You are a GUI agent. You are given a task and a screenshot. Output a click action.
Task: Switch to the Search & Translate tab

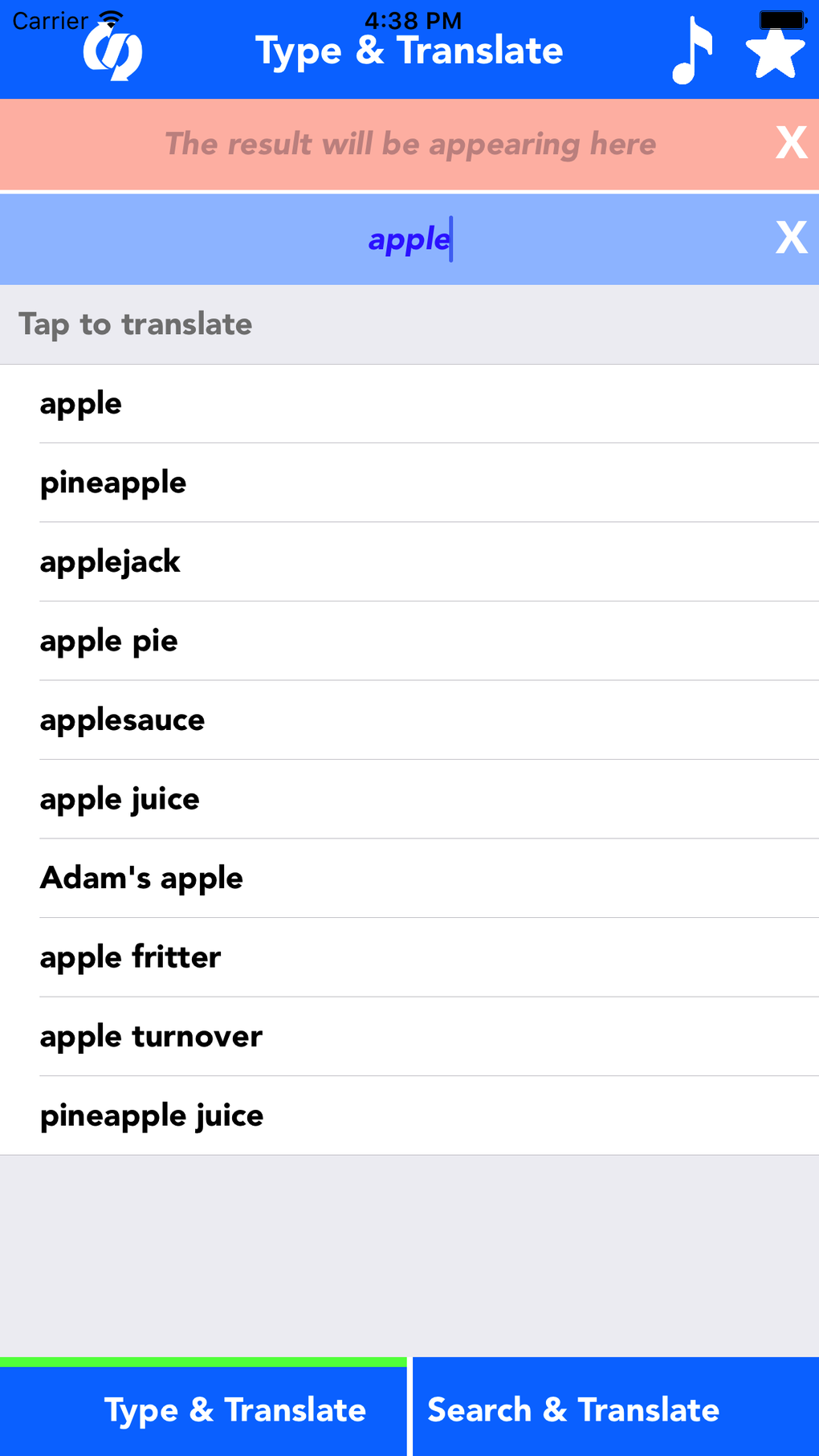615,1409
